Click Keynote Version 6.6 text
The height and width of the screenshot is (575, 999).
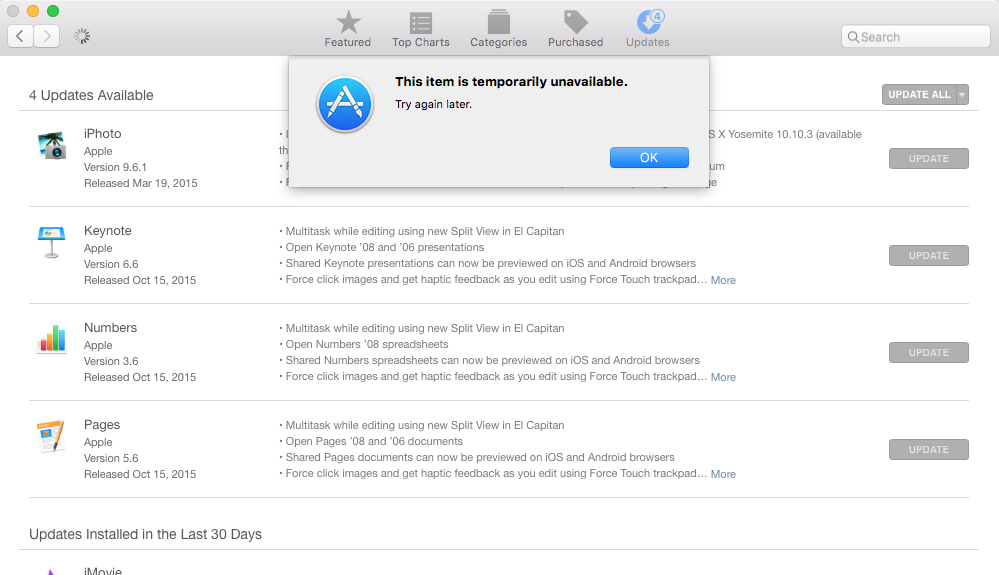(x=111, y=264)
